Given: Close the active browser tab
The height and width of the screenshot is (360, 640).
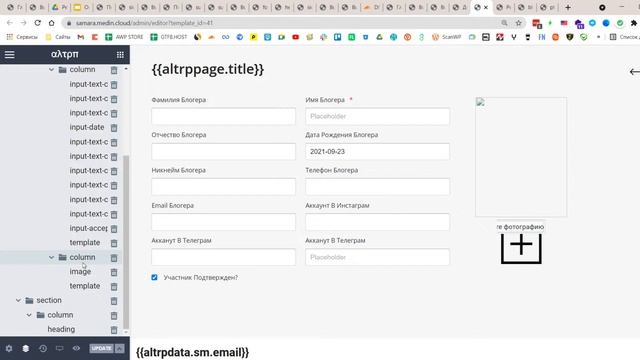Looking at the screenshot, I should pyautogui.click(x=486, y=7).
